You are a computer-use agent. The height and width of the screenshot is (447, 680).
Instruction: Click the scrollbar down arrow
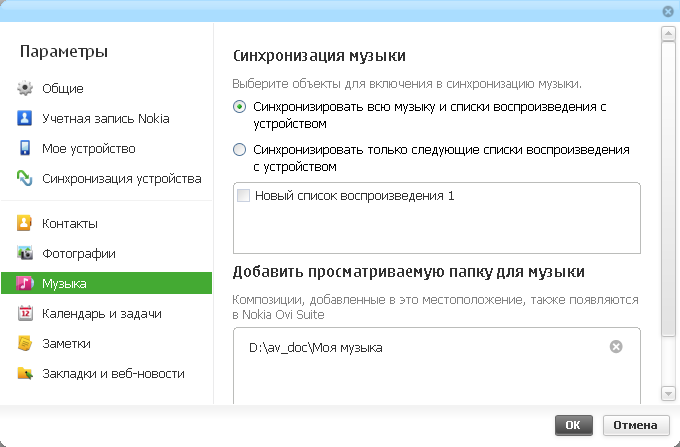pos(668,393)
